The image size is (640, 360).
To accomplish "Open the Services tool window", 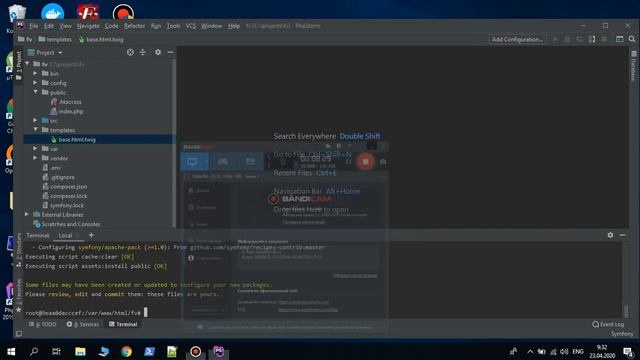I will pos(83,324).
